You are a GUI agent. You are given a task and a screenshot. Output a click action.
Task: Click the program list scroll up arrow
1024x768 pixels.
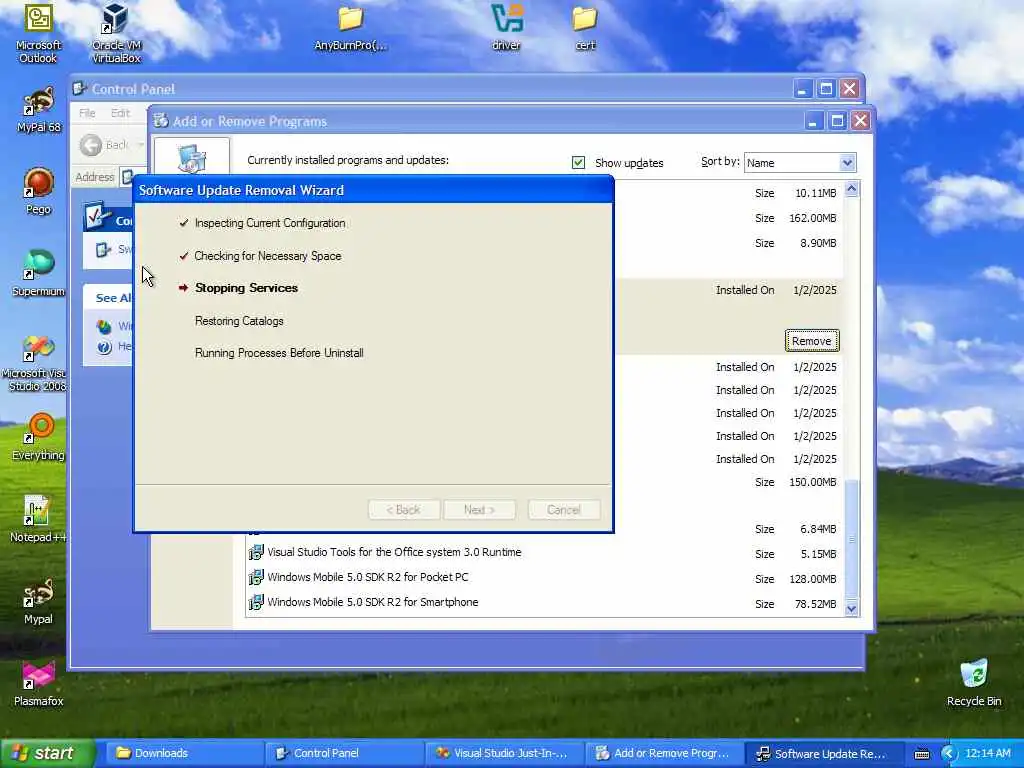click(x=851, y=189)
